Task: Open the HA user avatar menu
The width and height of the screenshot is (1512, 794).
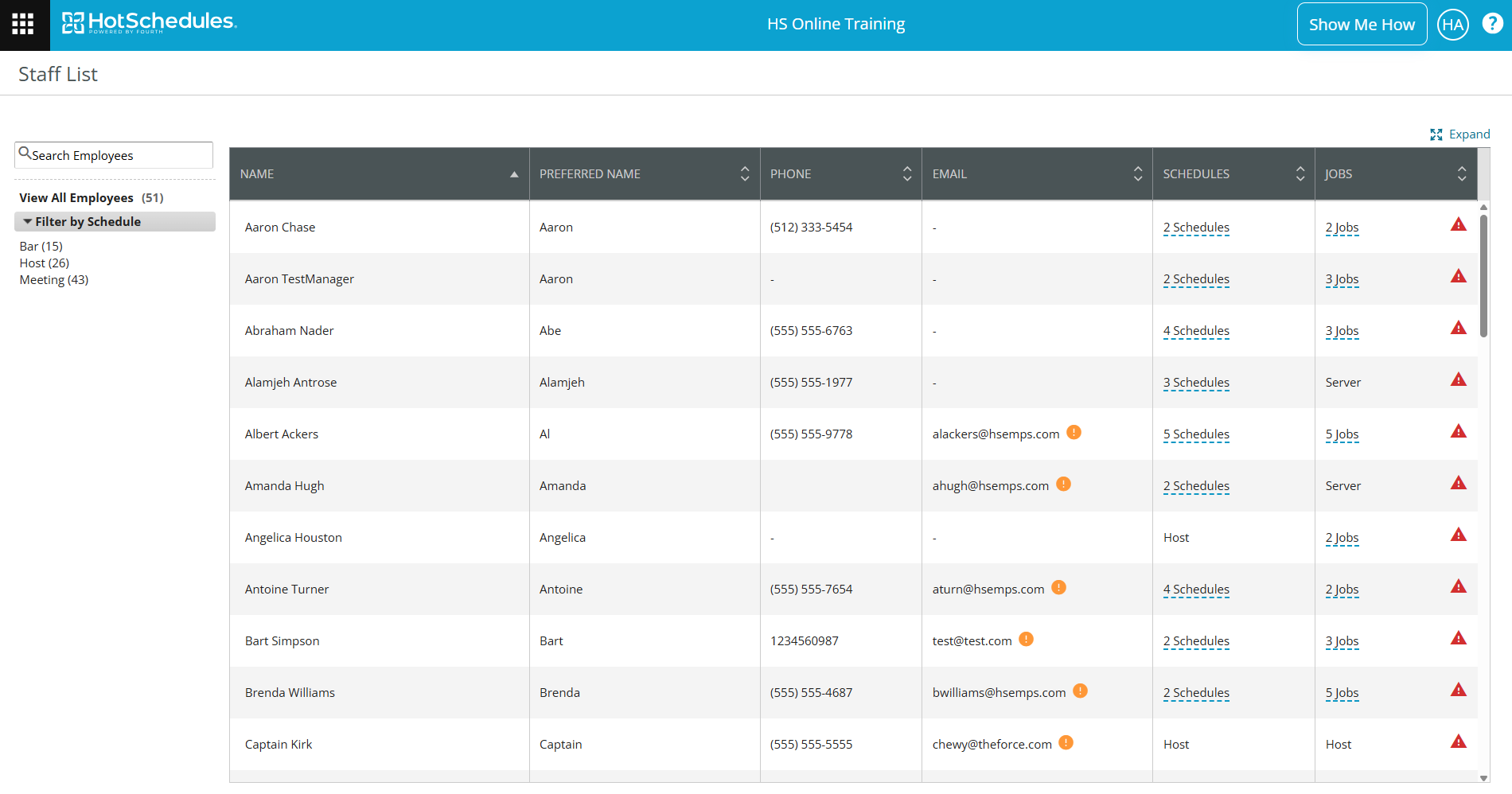Action: pyautogui.click(x=1452, y=25)
